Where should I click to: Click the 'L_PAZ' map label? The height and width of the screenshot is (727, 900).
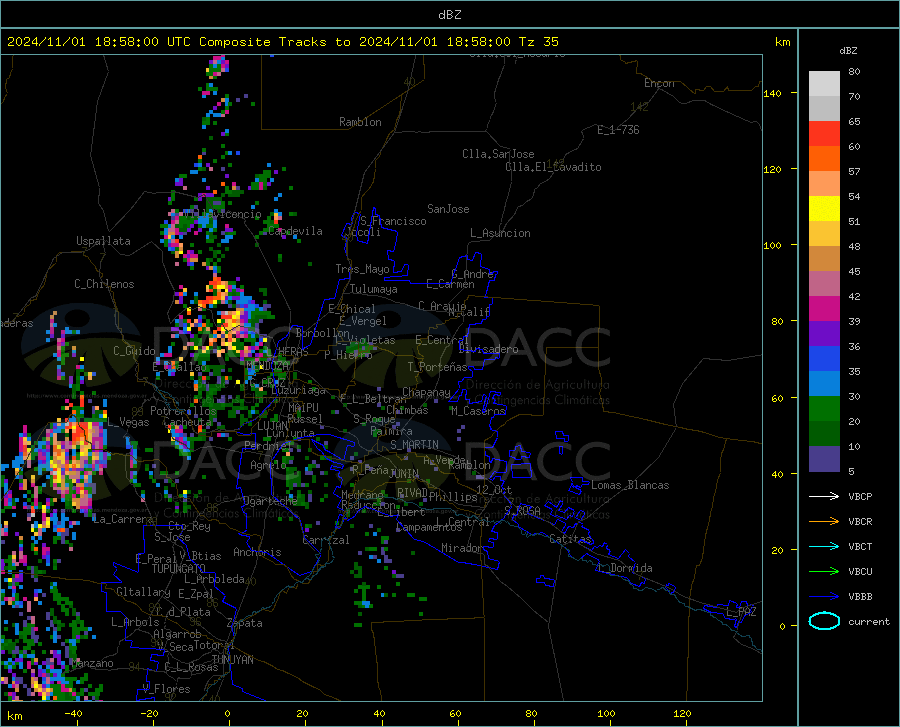point(741,612)
